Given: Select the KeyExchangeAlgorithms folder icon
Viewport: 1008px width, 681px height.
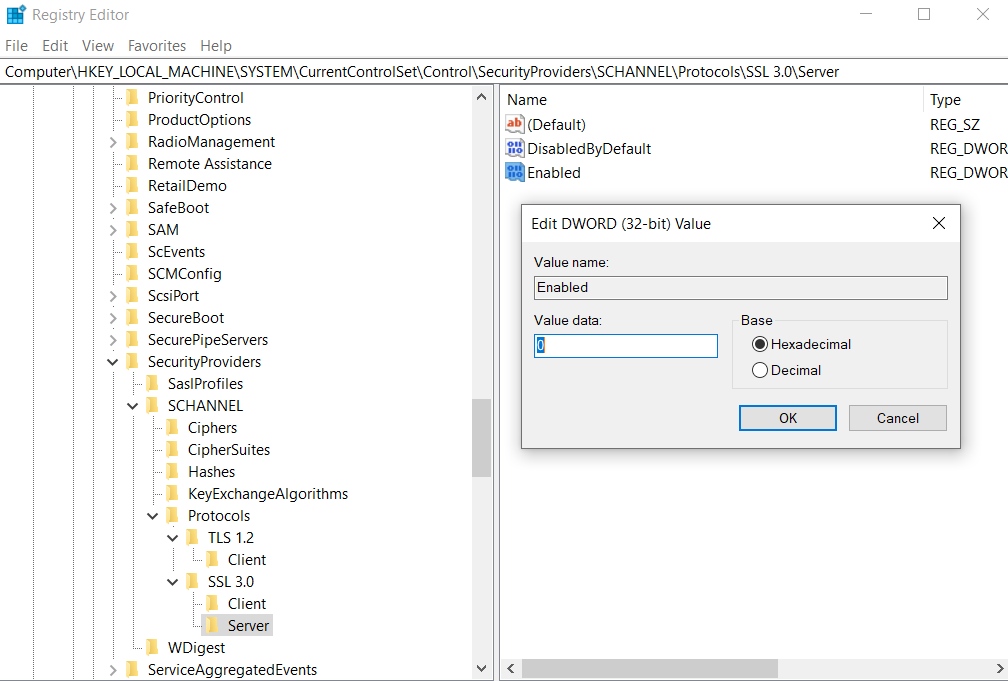Looking at the screenshot, I should (x=173, y=493).
